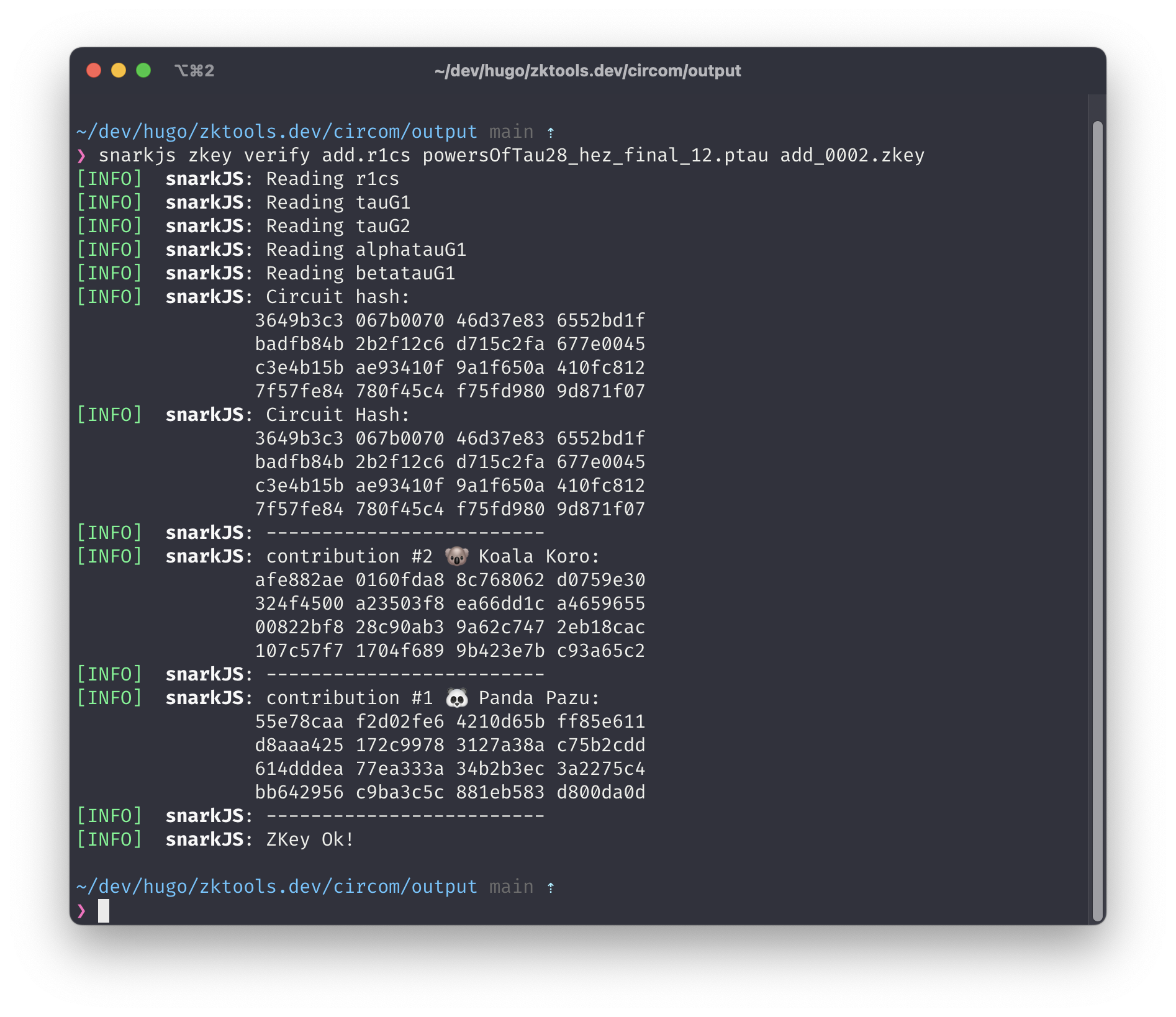Screen dimensions: 1176x1017
Task: Click hash value '324f4500' in Koala Koro block
Action: tap(299, 603)
